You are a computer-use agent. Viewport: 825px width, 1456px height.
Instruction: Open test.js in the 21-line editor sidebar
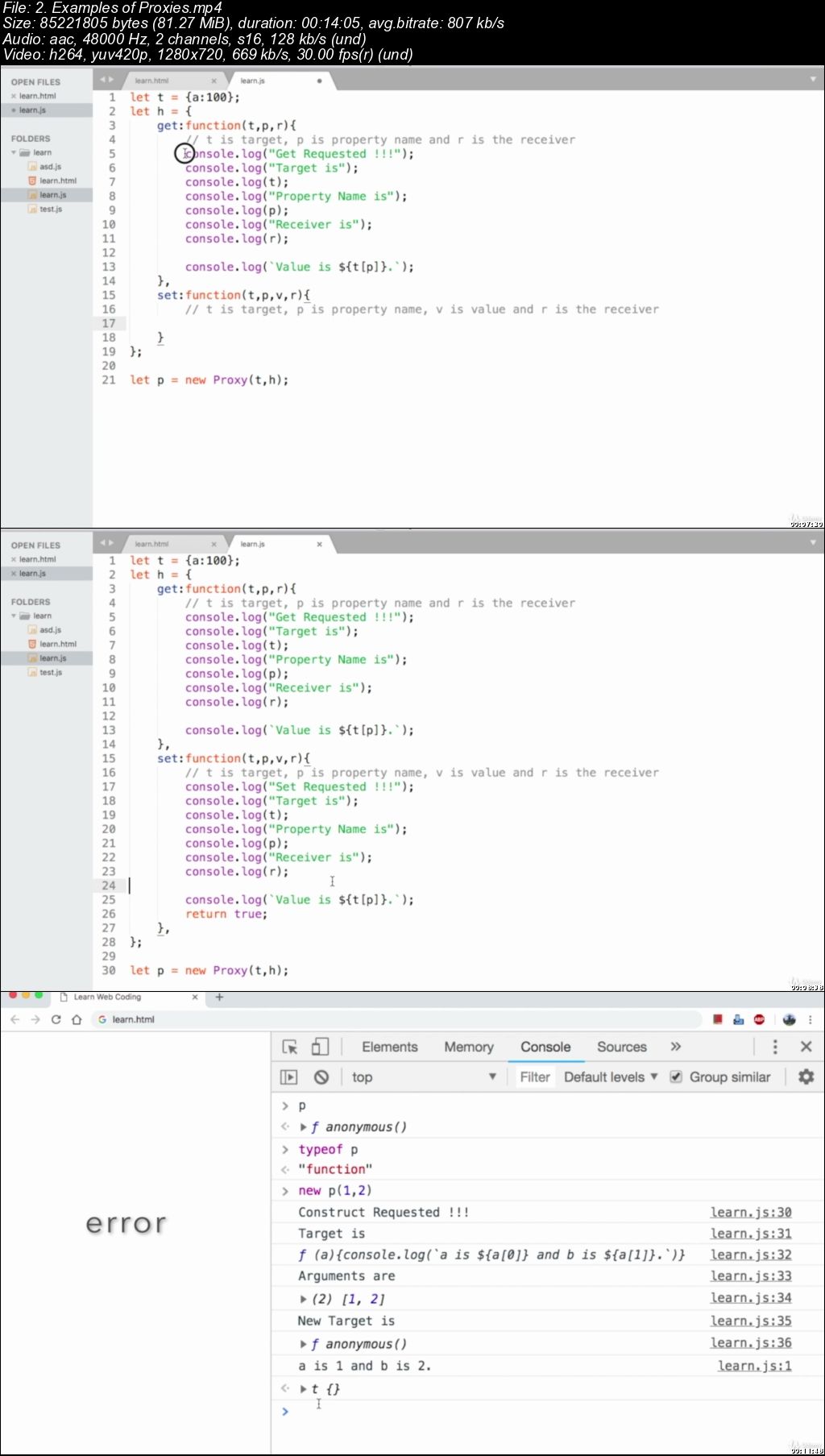click(x=51, y=209)
